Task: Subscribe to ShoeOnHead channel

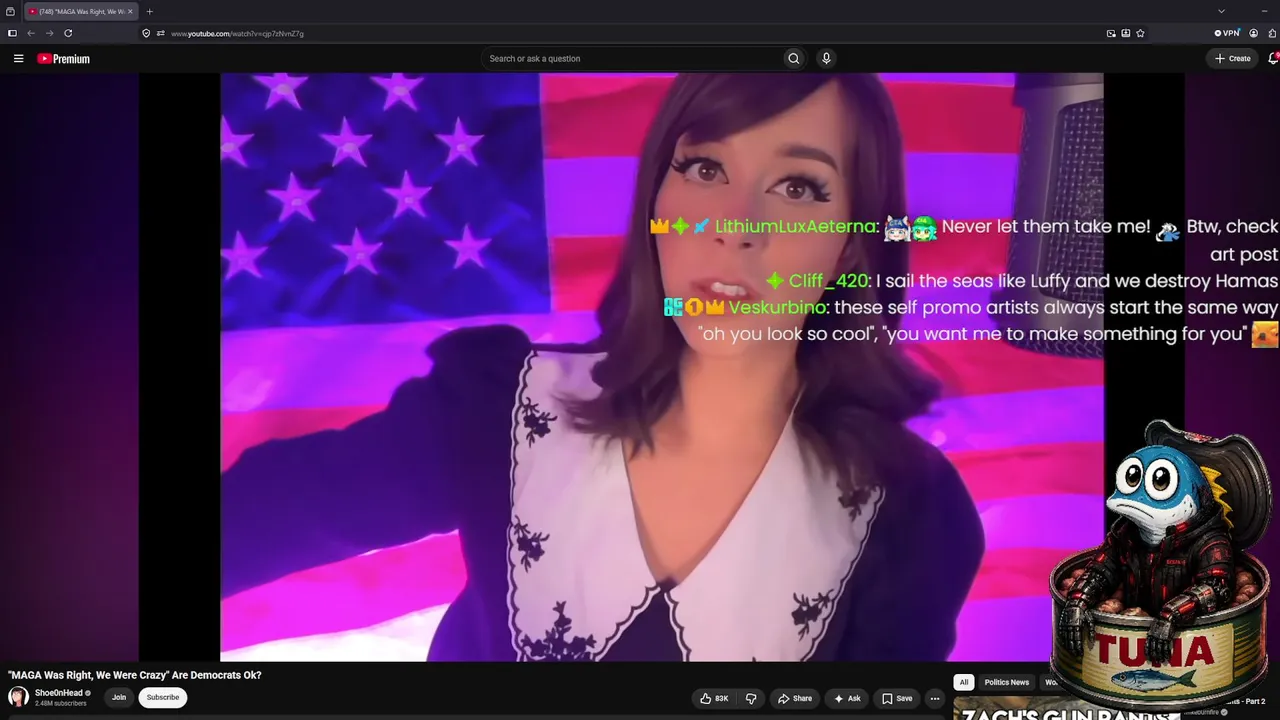Action: [x=163, y=697]
